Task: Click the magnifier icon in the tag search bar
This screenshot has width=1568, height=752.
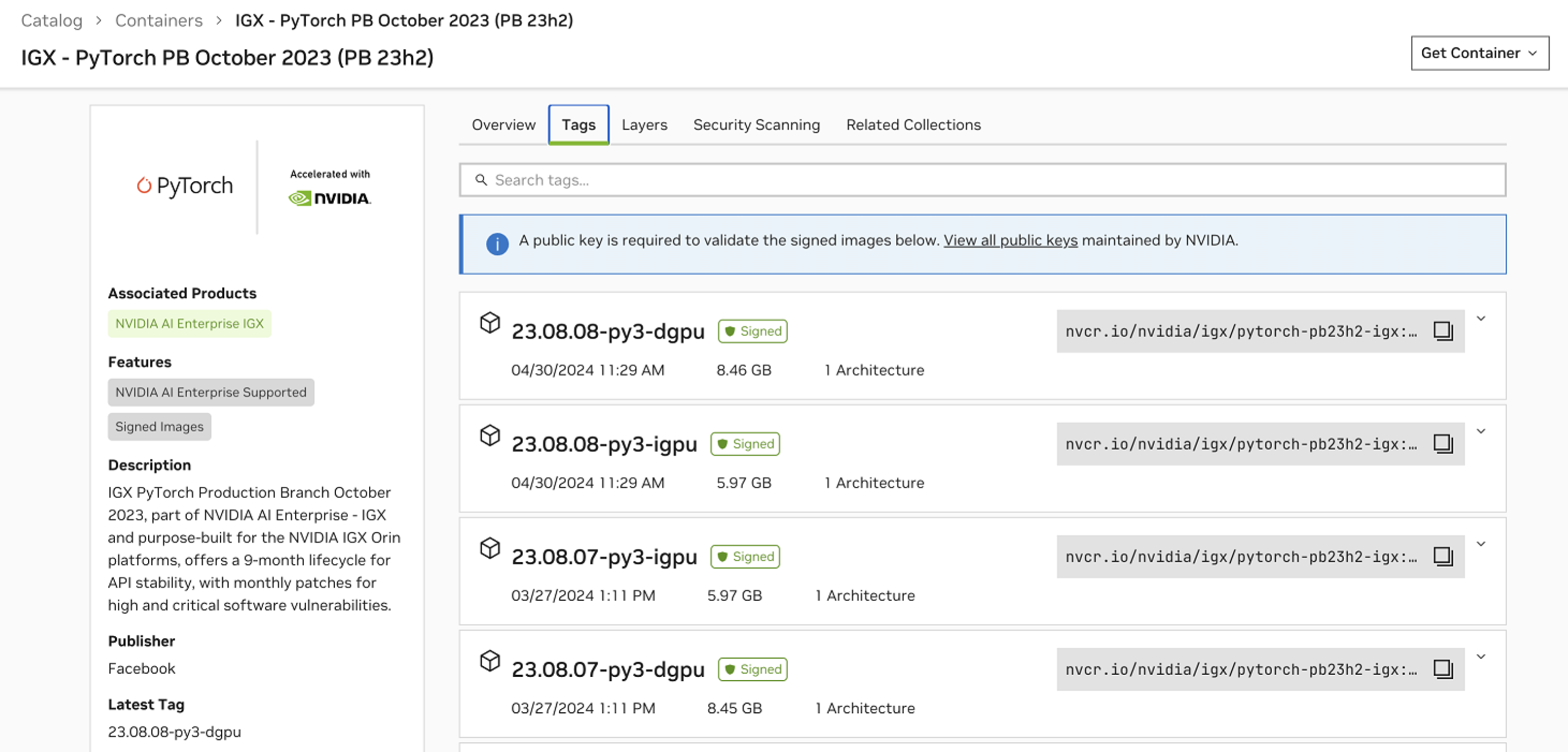Action: [x=481, y=180]
